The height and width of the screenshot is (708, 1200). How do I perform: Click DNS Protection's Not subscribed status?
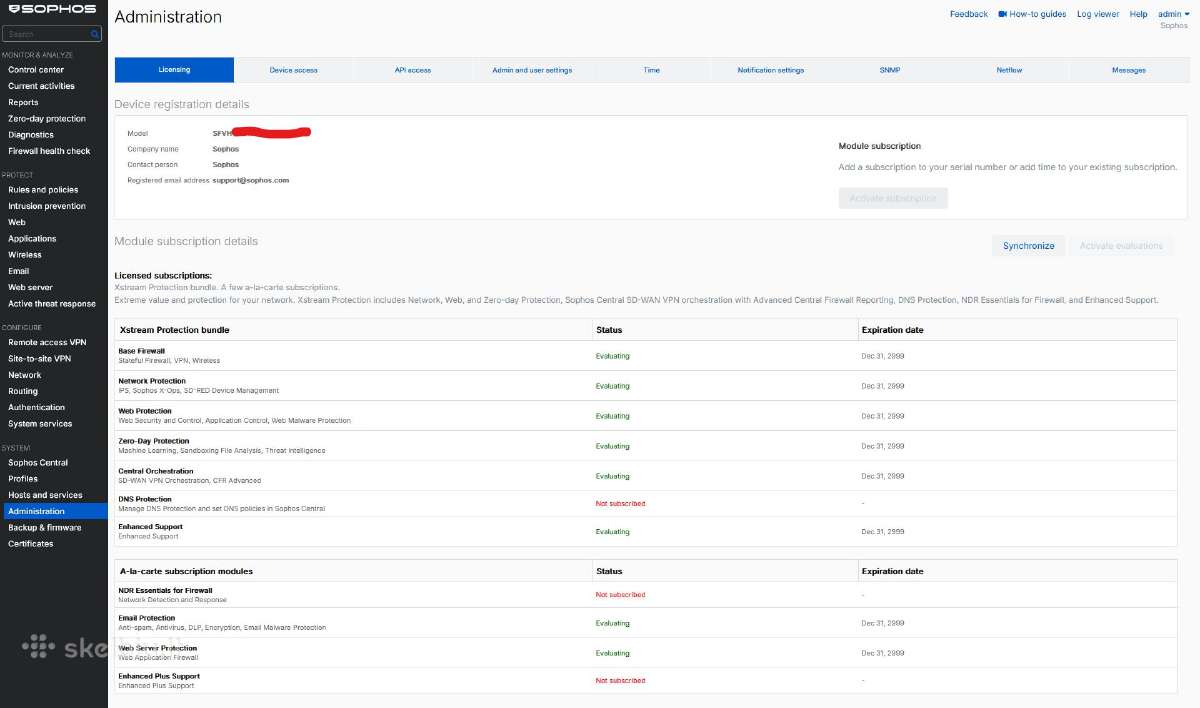(x=620, y=504)
